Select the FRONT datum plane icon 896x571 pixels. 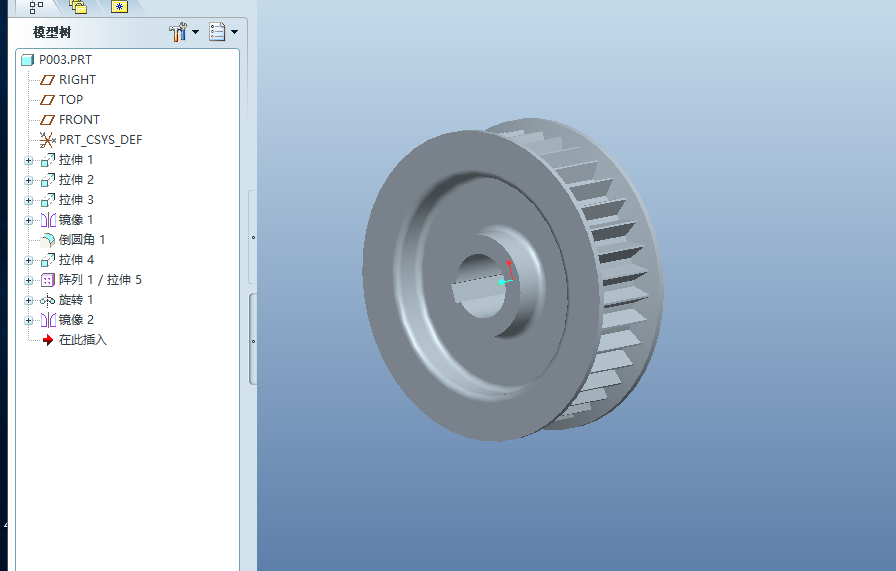[x=47, y=120]
